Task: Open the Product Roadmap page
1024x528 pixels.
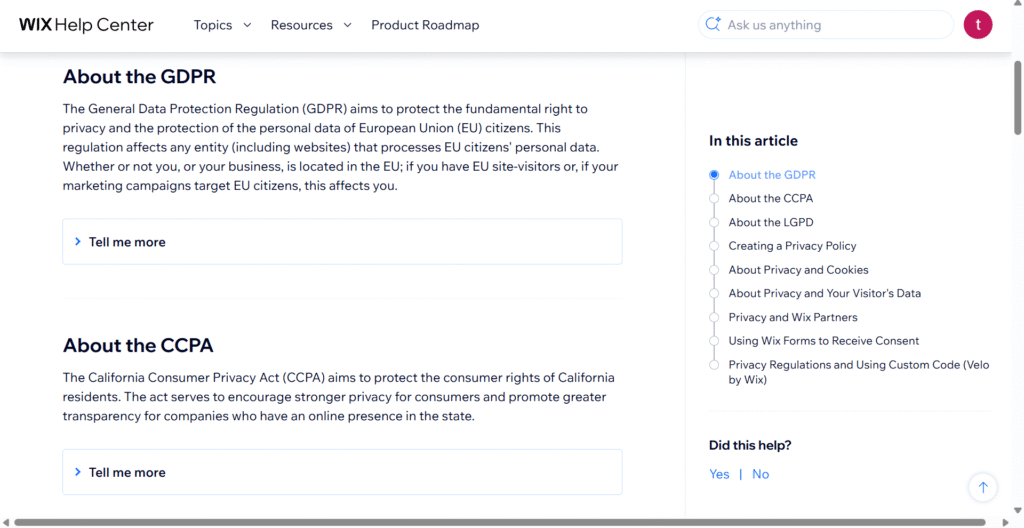Action: click(425, 25)
